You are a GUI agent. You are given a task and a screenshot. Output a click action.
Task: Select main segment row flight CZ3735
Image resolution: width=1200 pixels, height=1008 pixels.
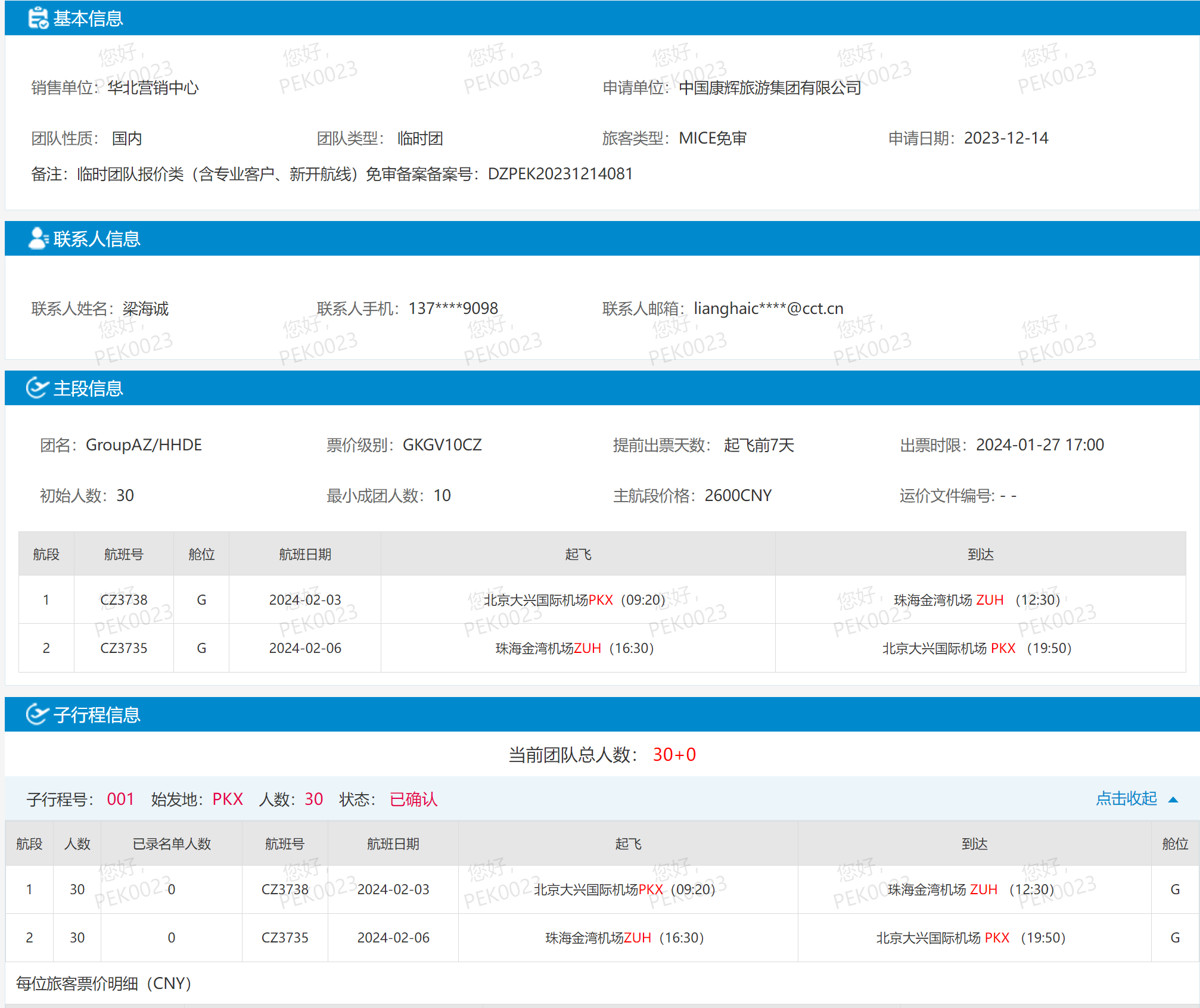(x=123, y=648)
